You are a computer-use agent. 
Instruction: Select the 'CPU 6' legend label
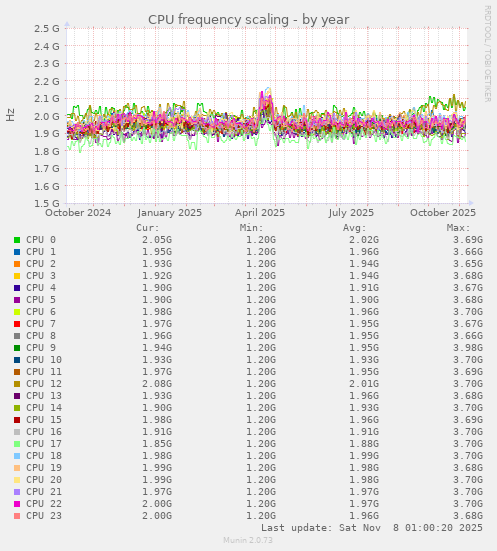[x=41, y=312]
